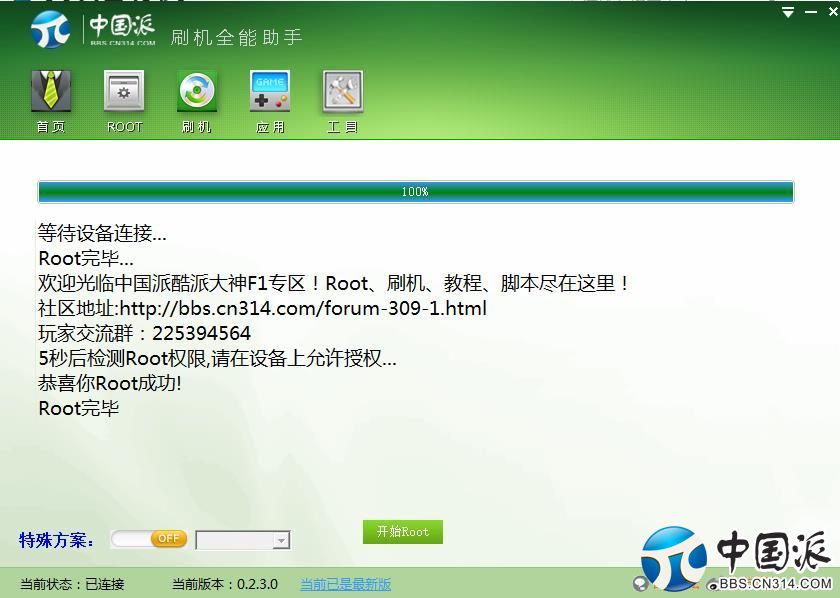Click the 社区地址 forum URL text
This screenshot has width=840, height=598.
coord(262,308)
